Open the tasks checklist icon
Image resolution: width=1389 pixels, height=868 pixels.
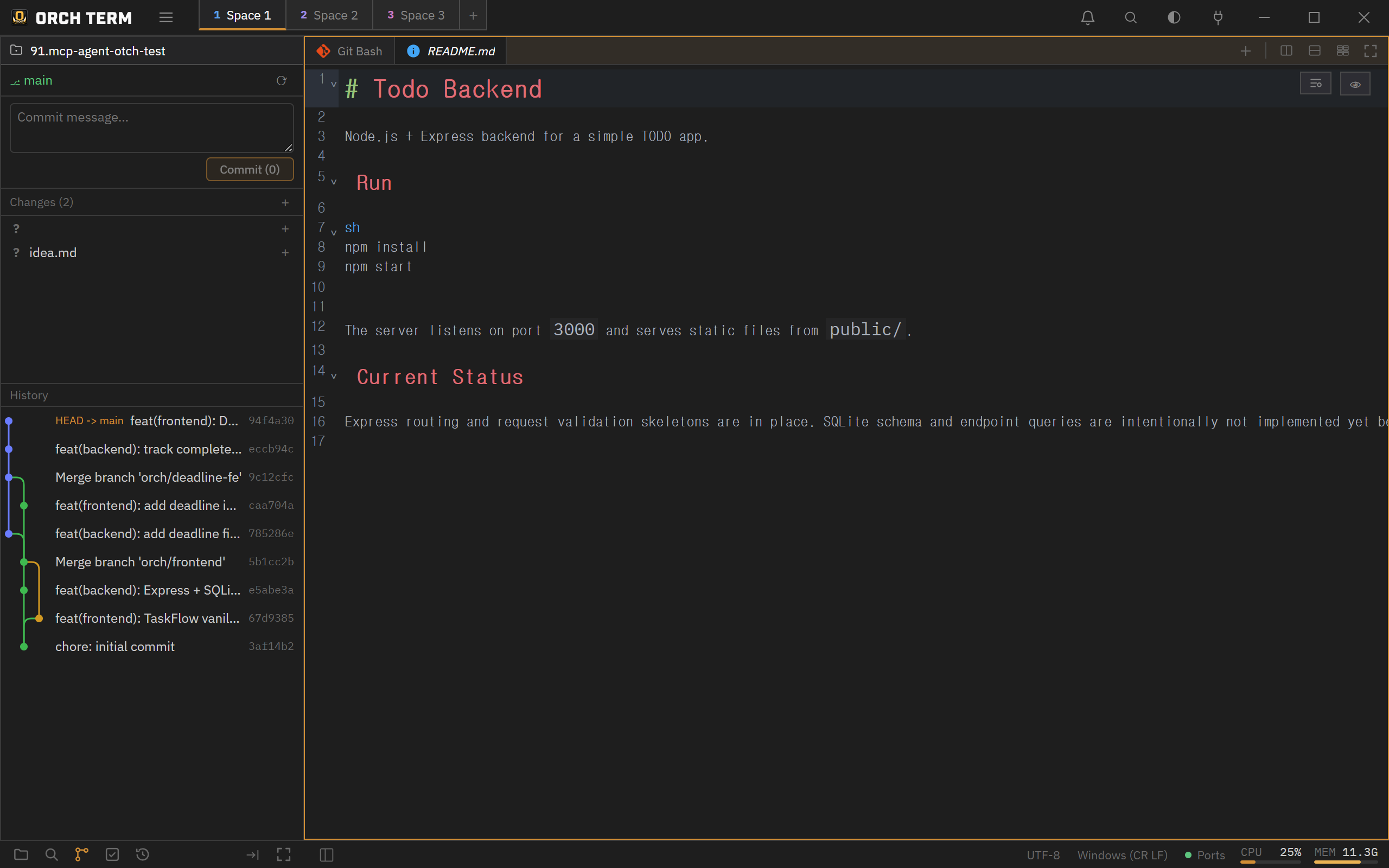112,854
